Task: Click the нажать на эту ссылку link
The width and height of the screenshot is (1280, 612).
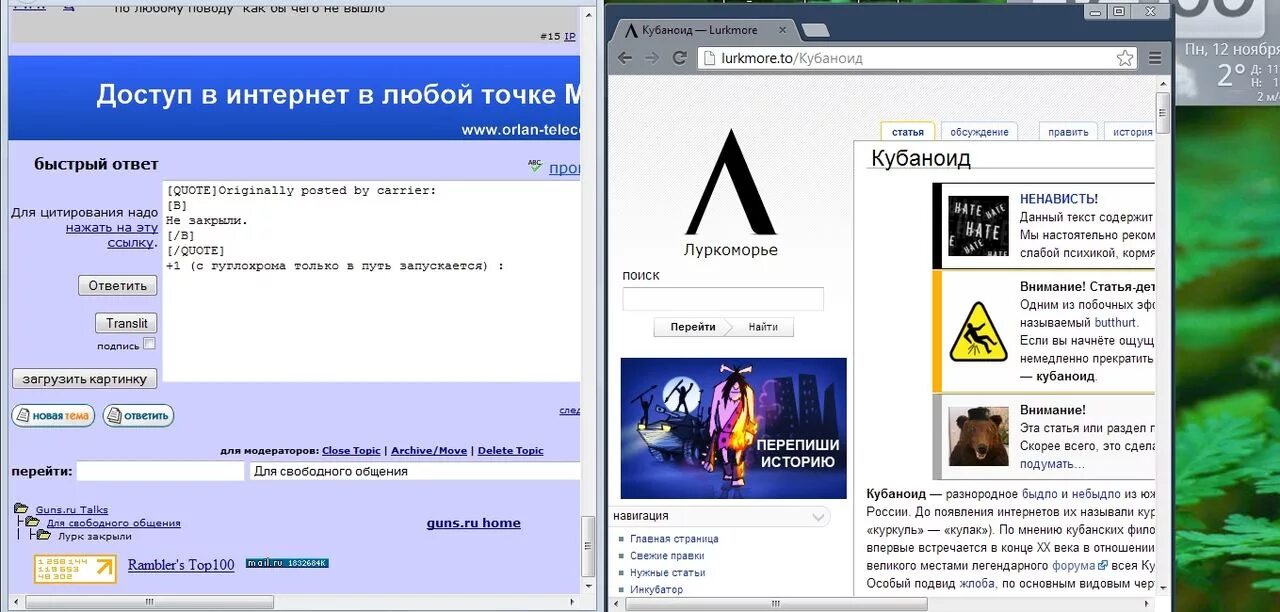Action: (x=110, y=235)
